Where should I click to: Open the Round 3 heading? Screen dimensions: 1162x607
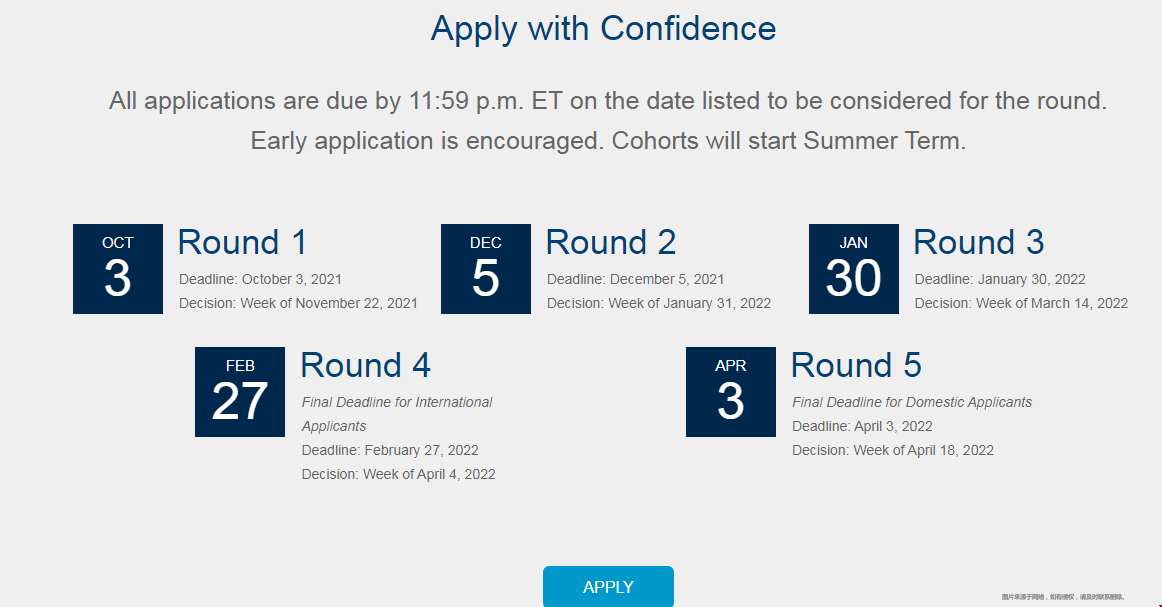[x=979, y=242]
